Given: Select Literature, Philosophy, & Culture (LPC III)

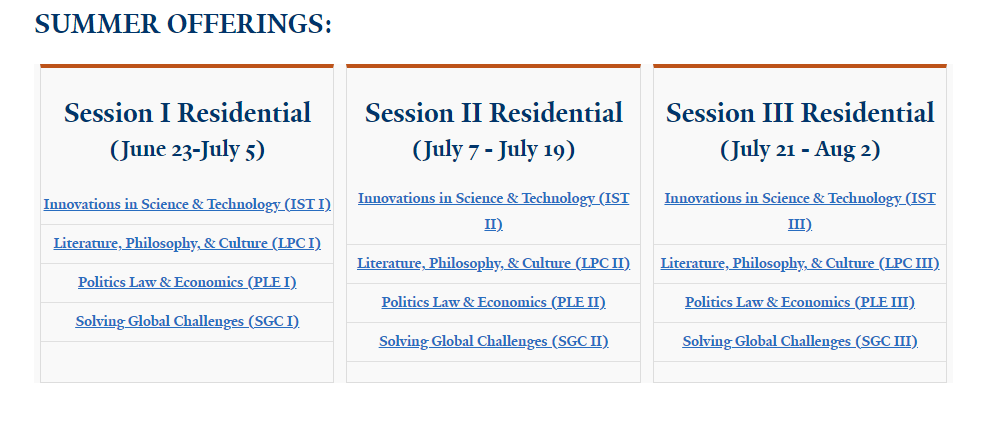Looking at the screenshot, I should pos(800,263).
